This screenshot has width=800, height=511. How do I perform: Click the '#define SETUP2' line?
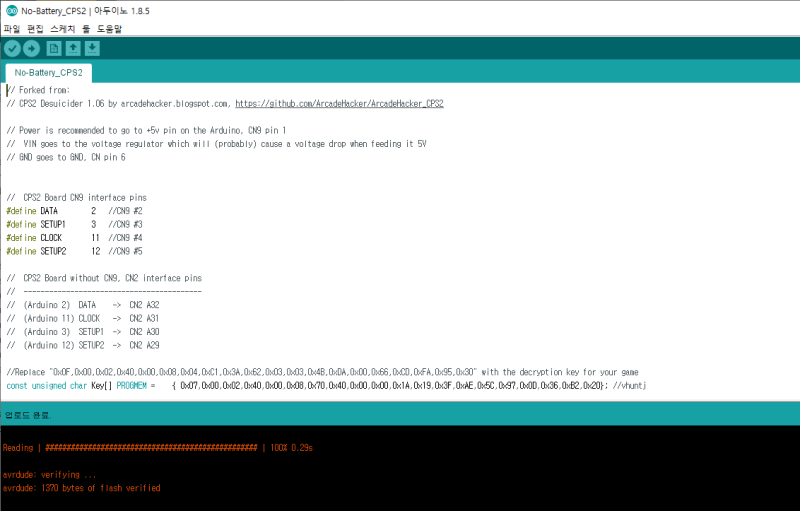coord(74,251)
